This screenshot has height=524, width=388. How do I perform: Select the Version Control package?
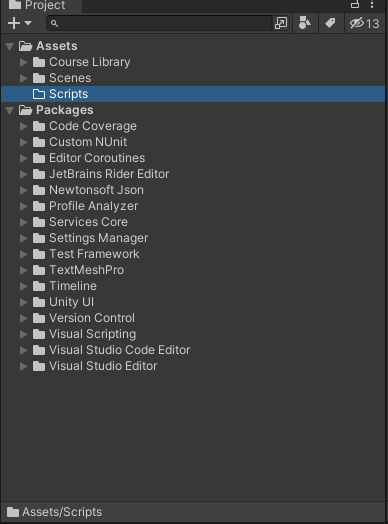click(92, 318)
